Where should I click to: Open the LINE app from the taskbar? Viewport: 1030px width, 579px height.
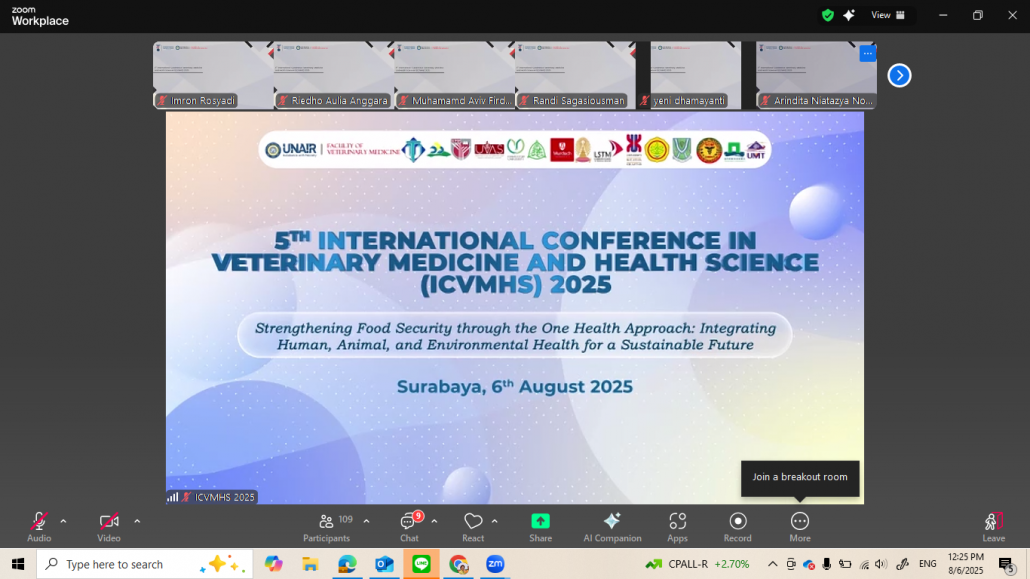(421, 564)
